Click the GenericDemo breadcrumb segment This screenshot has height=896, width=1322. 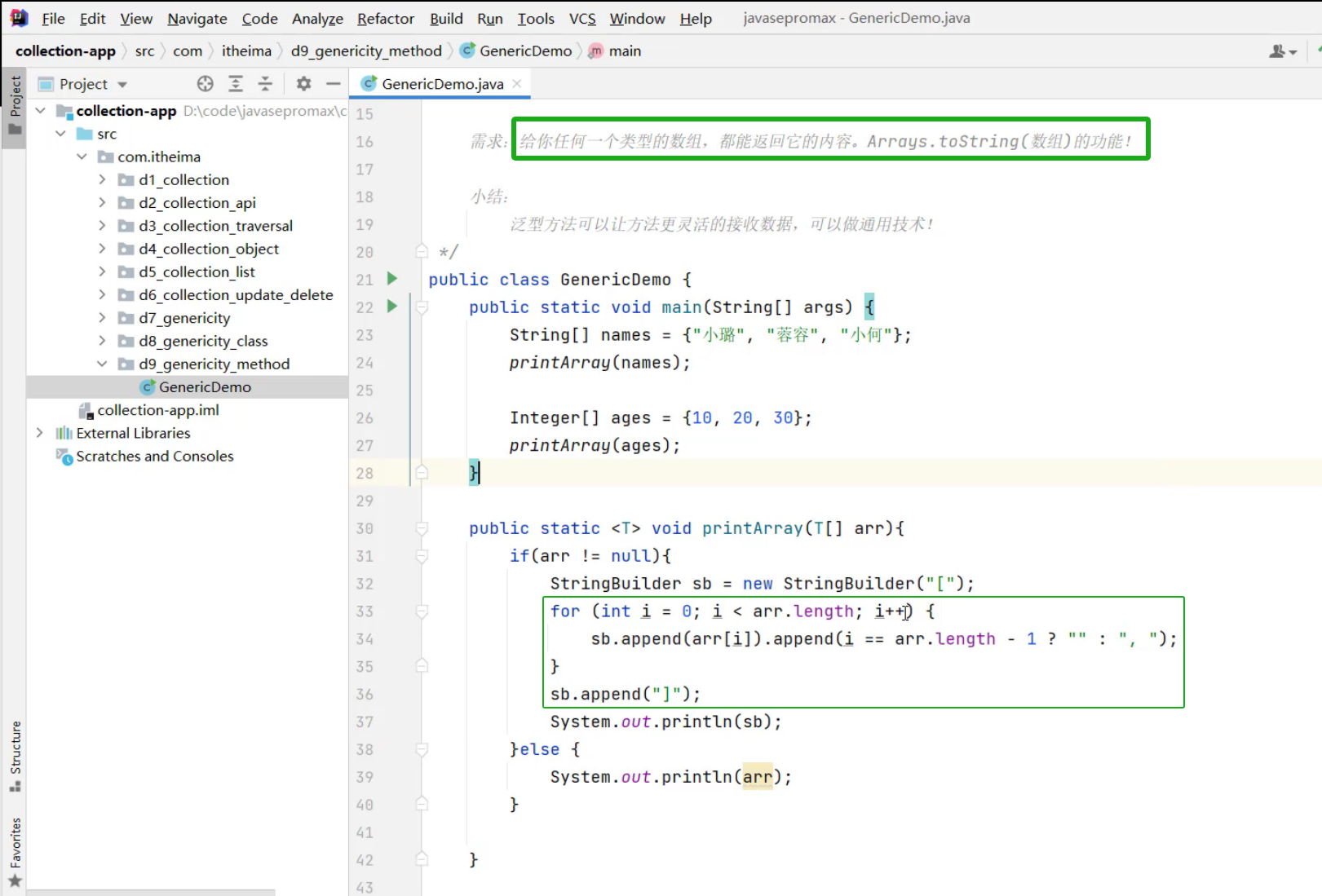click(516, 51)
